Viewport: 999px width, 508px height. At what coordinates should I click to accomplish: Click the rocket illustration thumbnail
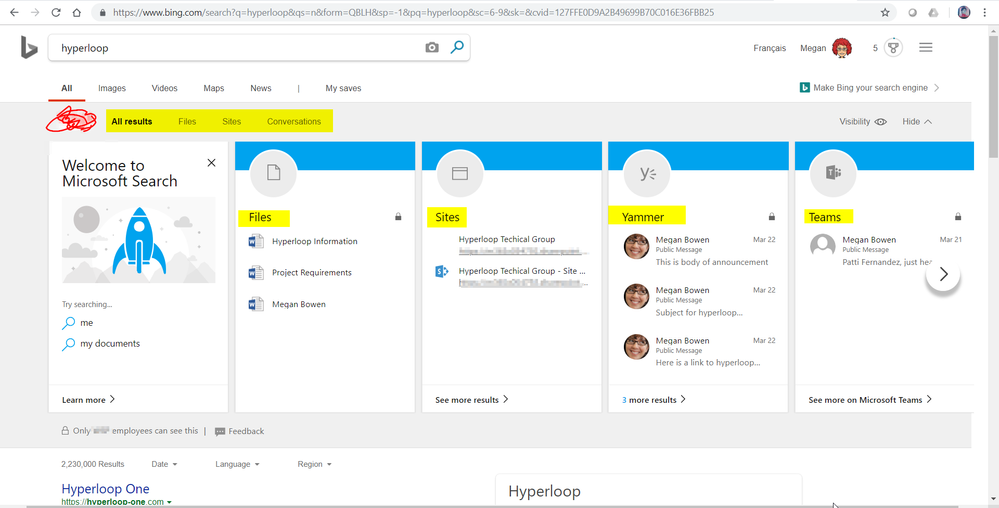(138, 240)
